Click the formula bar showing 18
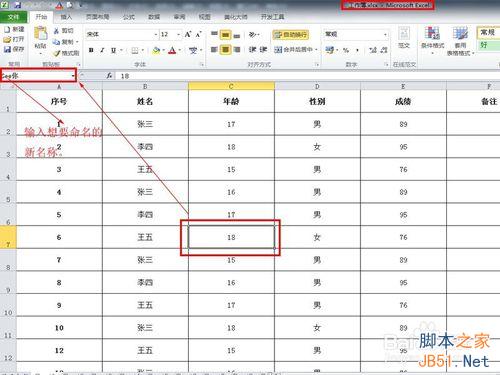The width and height of the screenshot is (500, 375). coord(307,76)
